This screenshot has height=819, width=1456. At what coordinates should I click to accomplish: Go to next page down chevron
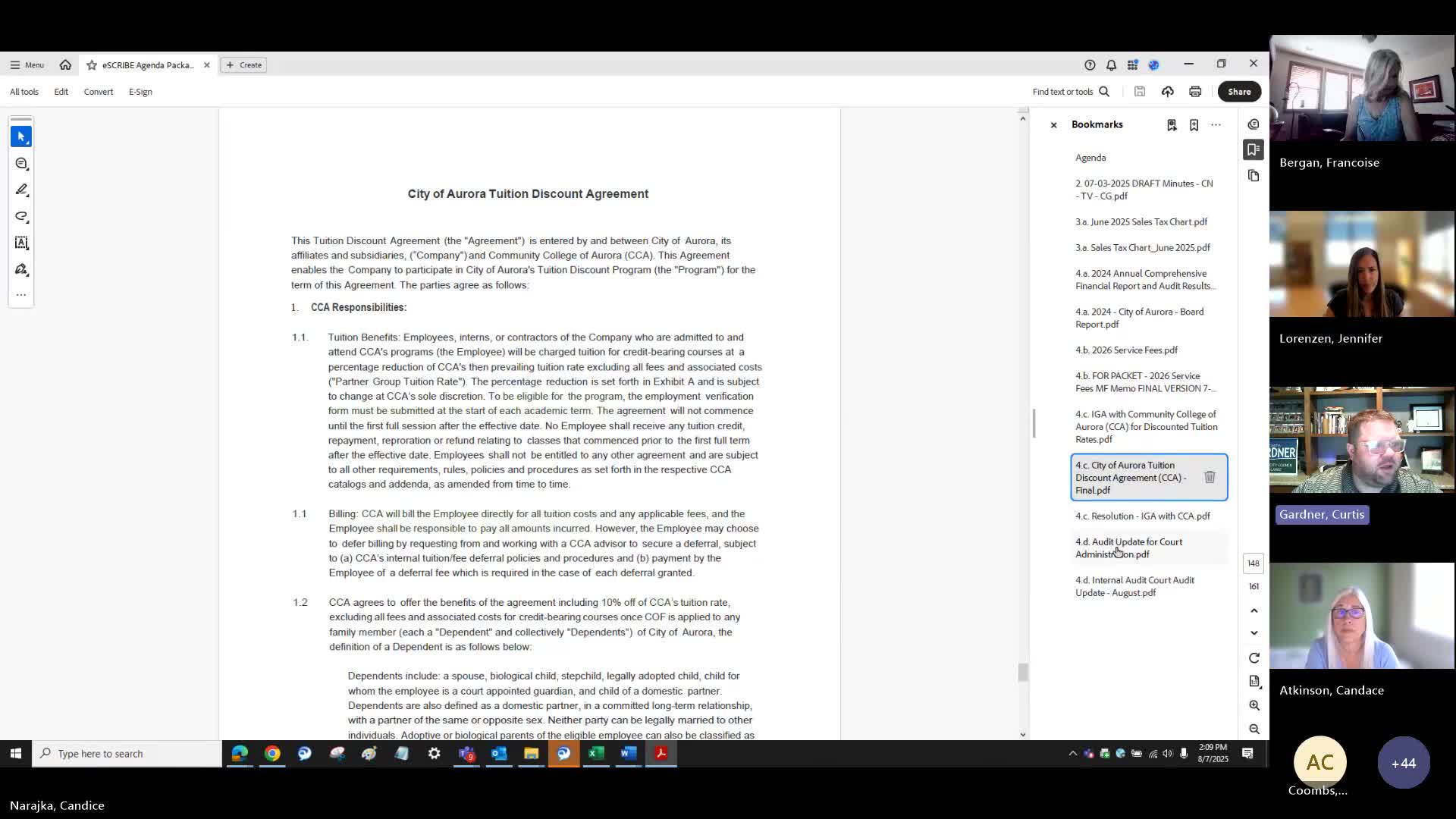[x=1254, y=633]
